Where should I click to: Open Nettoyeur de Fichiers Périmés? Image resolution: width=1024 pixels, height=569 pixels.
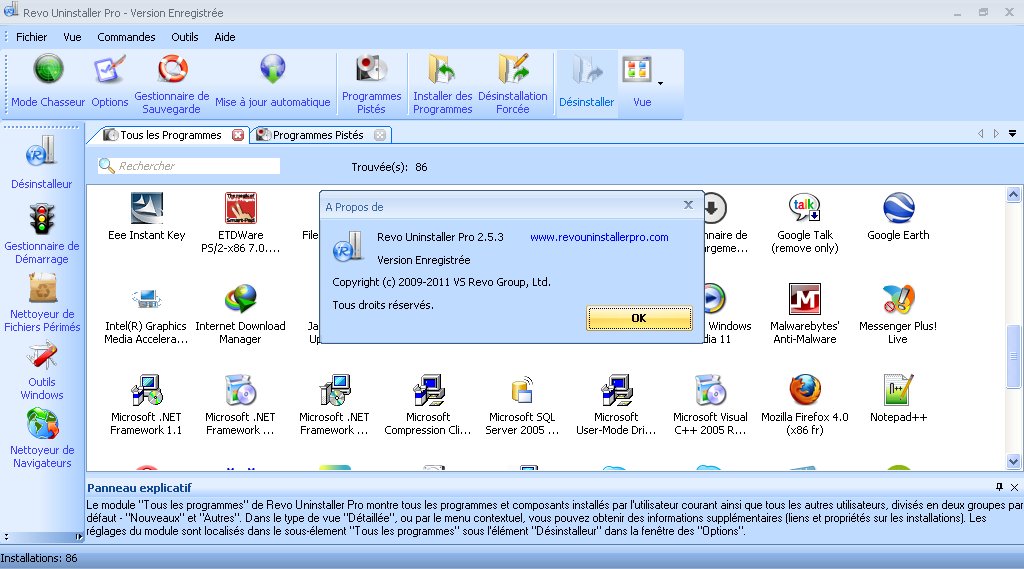tap(42, 302)
